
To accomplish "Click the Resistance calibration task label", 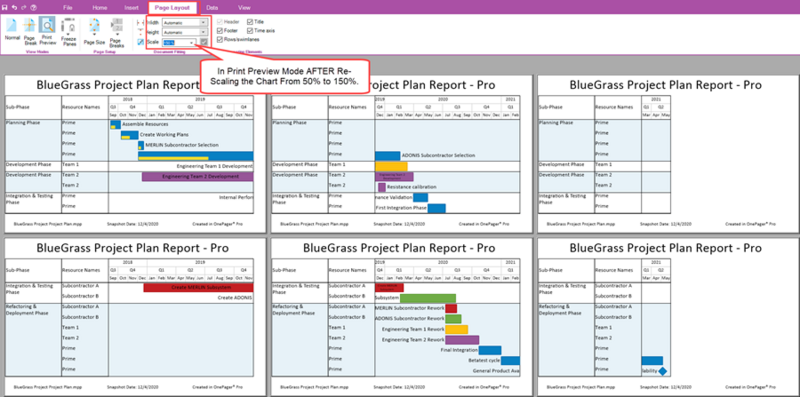I will tap(411, 187).
